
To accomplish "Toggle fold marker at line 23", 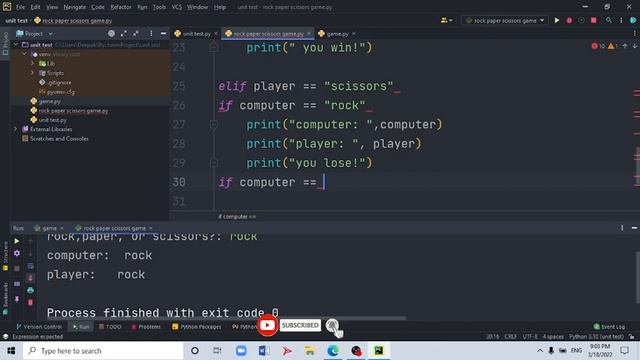I will (213, 48).
